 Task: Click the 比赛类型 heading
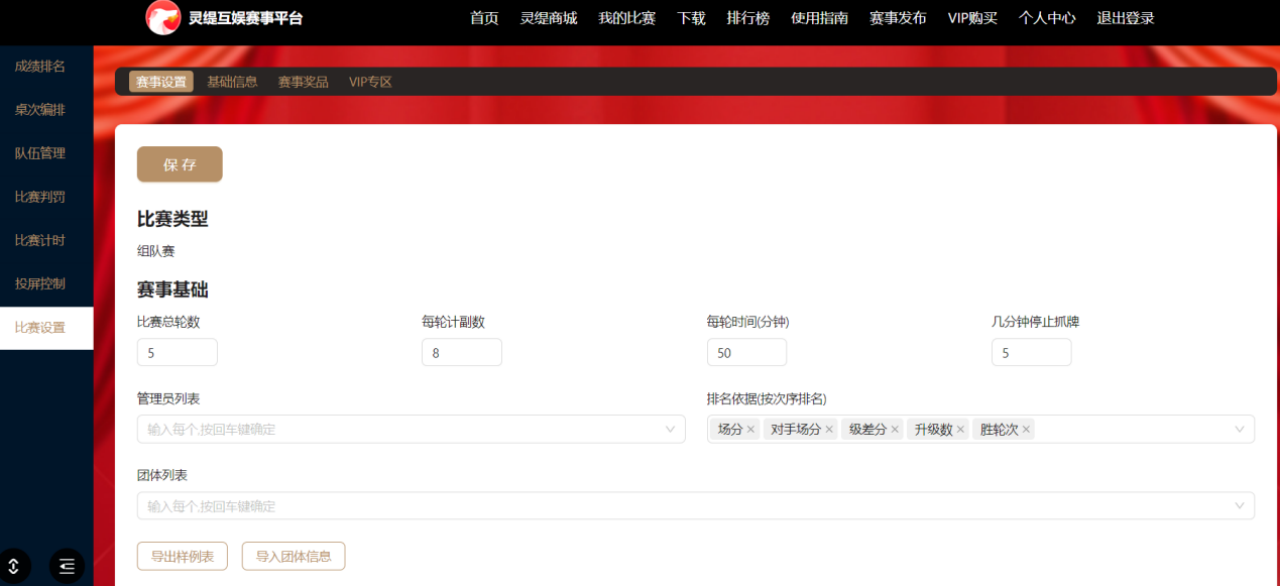click(172, 219)
